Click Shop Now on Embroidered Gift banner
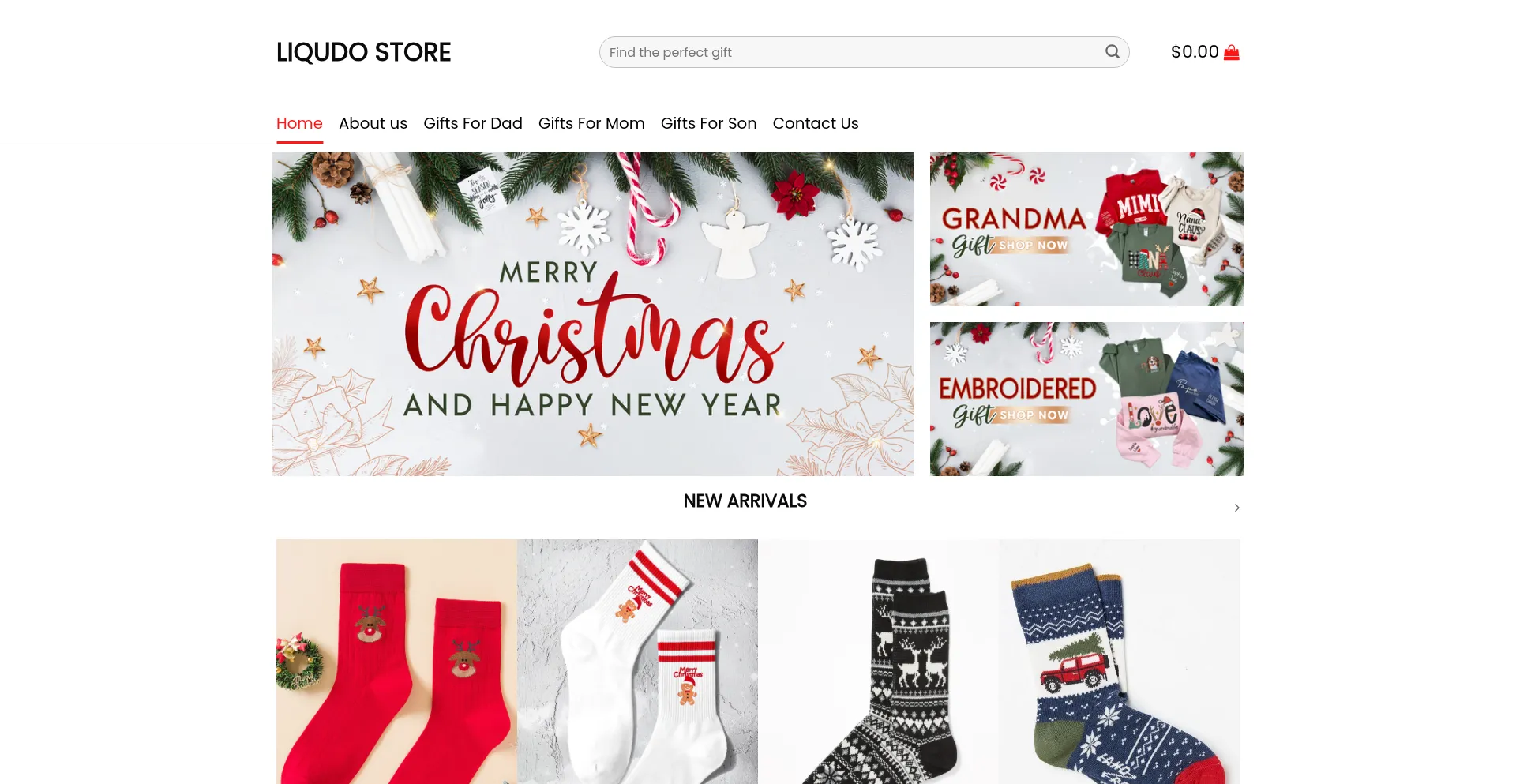 tap(1034, 415)
